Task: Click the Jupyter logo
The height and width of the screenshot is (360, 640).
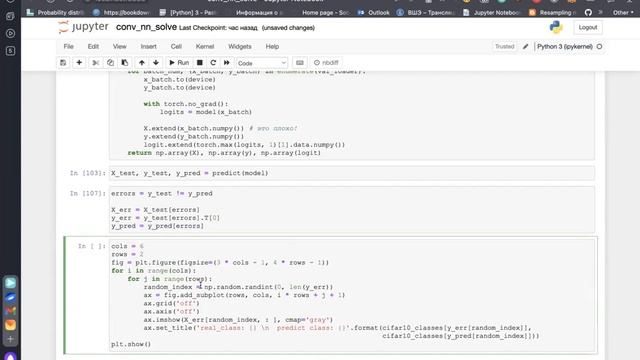Action: (83, 27)
